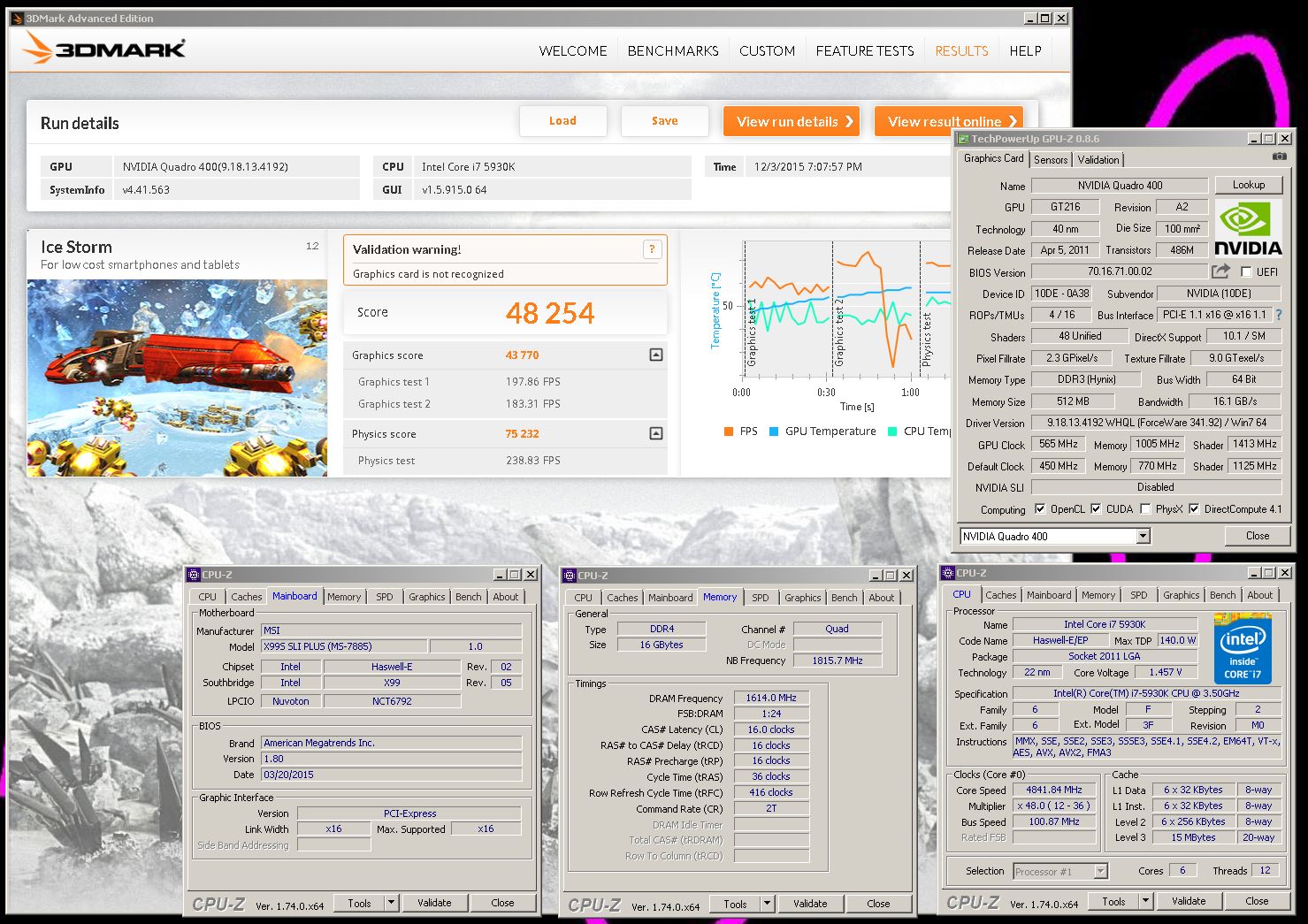Click the Close button in GPU-Z
1308x924 pixels.
click(x=1257, y=536)
